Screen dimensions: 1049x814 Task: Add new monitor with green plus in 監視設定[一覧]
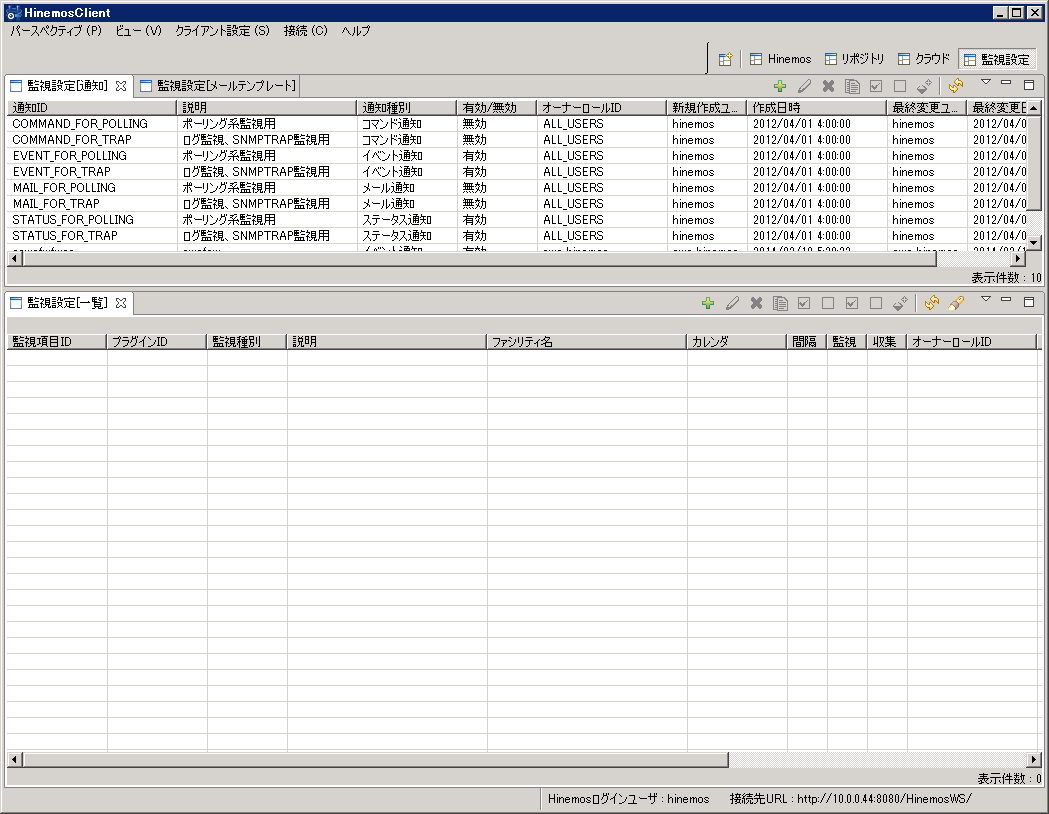pyautogui.click(x=708, y=303)
